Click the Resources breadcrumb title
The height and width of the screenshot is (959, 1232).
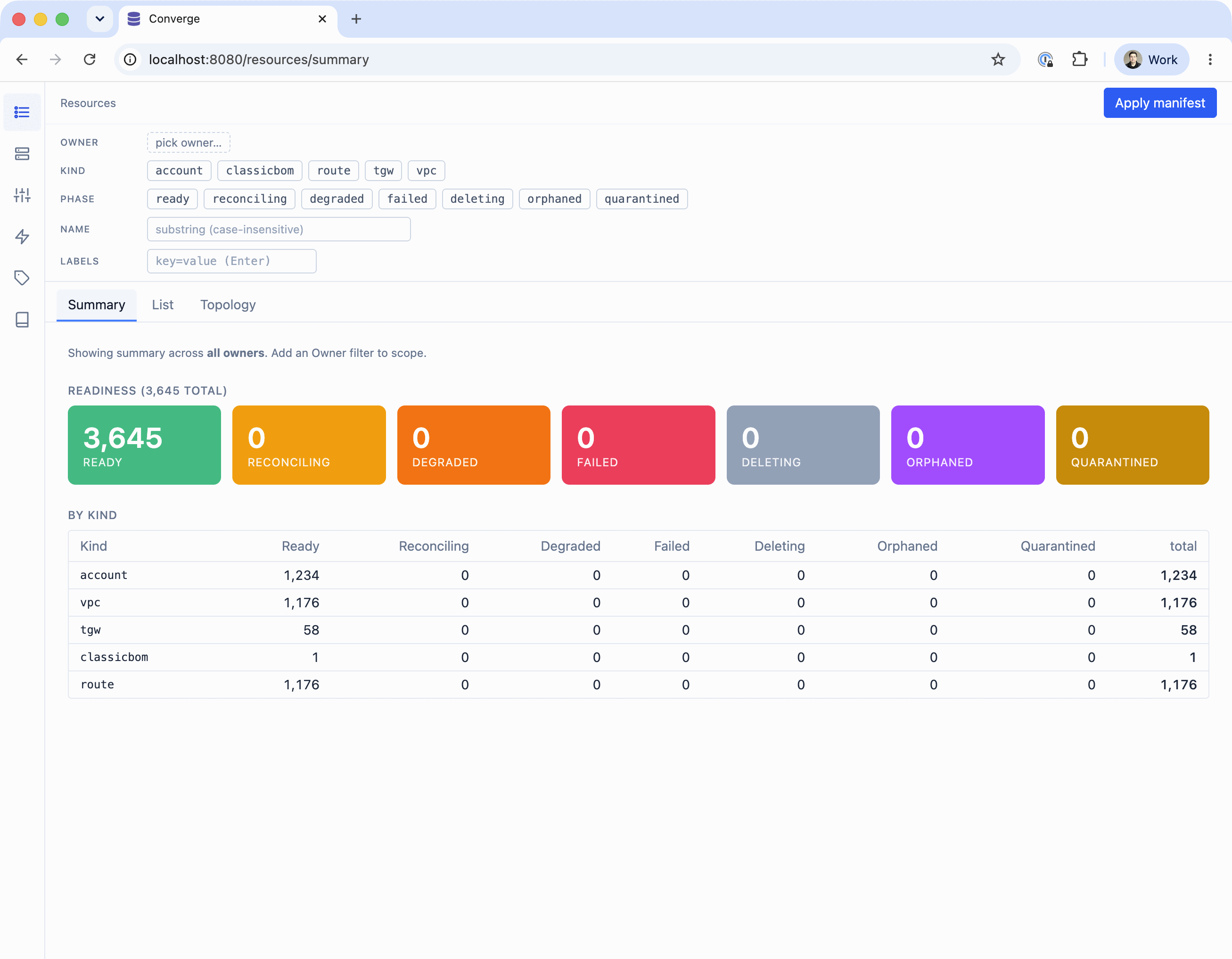click(x=88, y=103)
